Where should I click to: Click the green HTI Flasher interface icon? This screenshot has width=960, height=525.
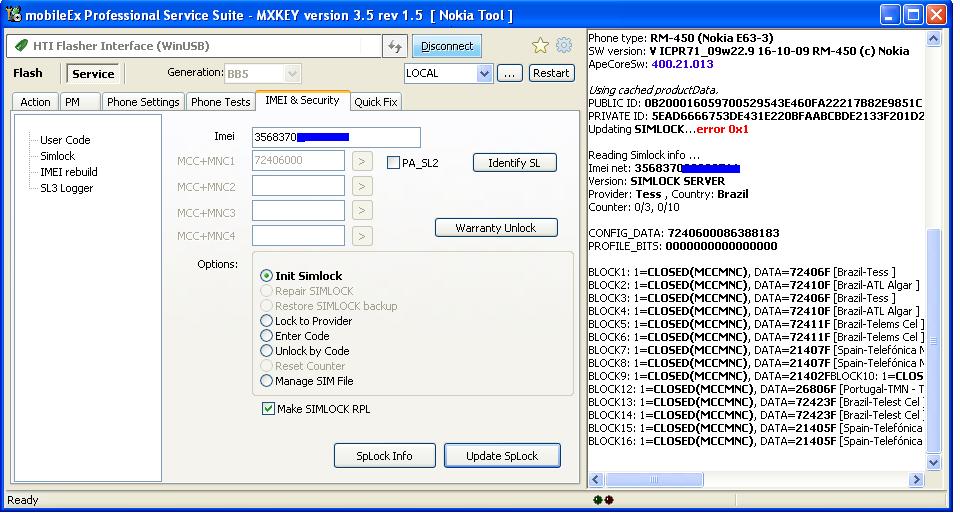tap(21, 45)
